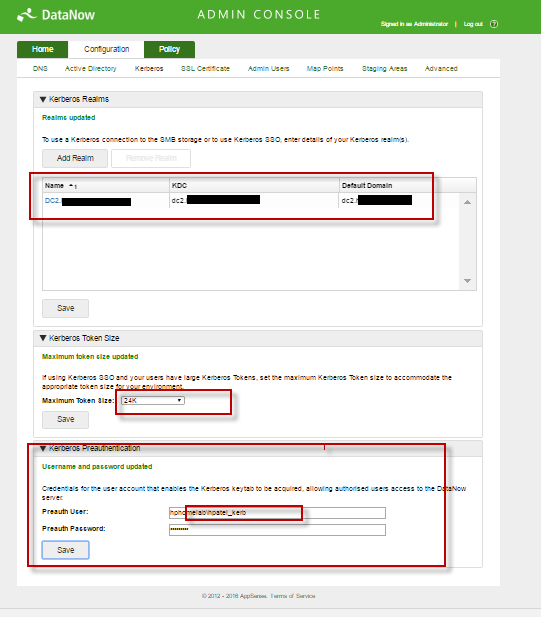Click the Add Realm button
Viewport: 541px width, 617px height.
tap(75, 158)
